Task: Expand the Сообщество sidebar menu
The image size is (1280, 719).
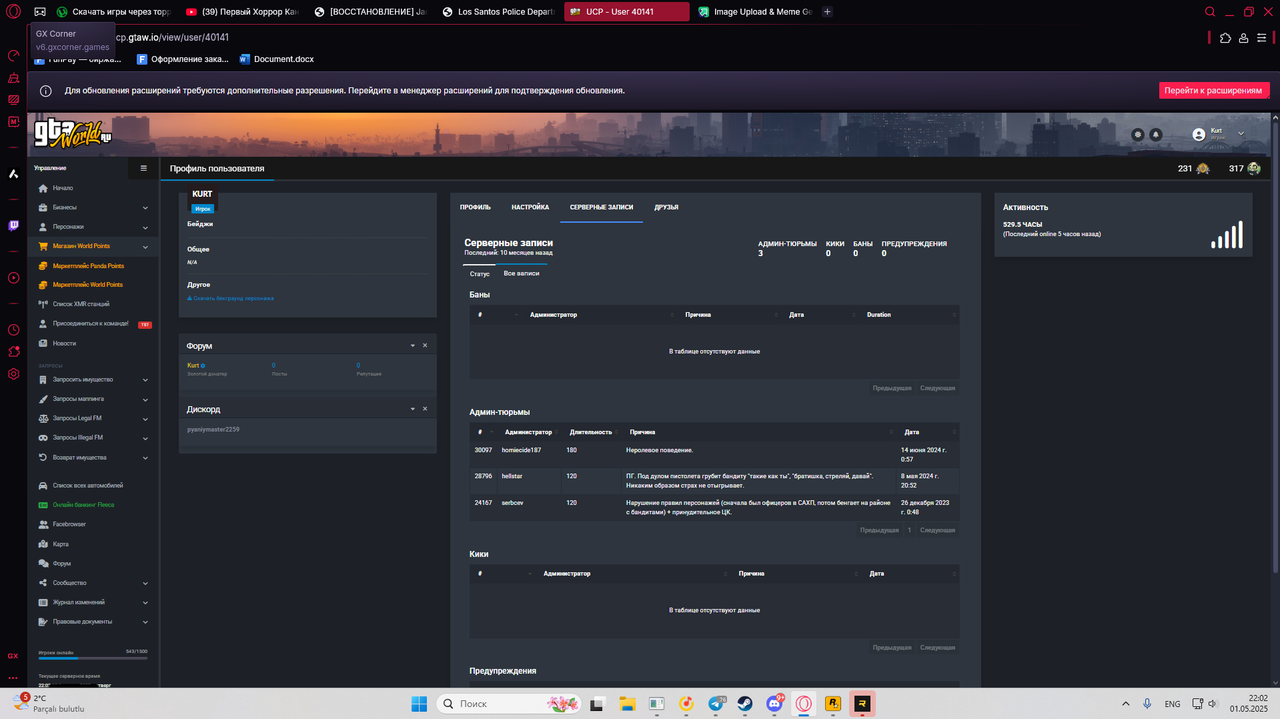Action: pos(93,583)
